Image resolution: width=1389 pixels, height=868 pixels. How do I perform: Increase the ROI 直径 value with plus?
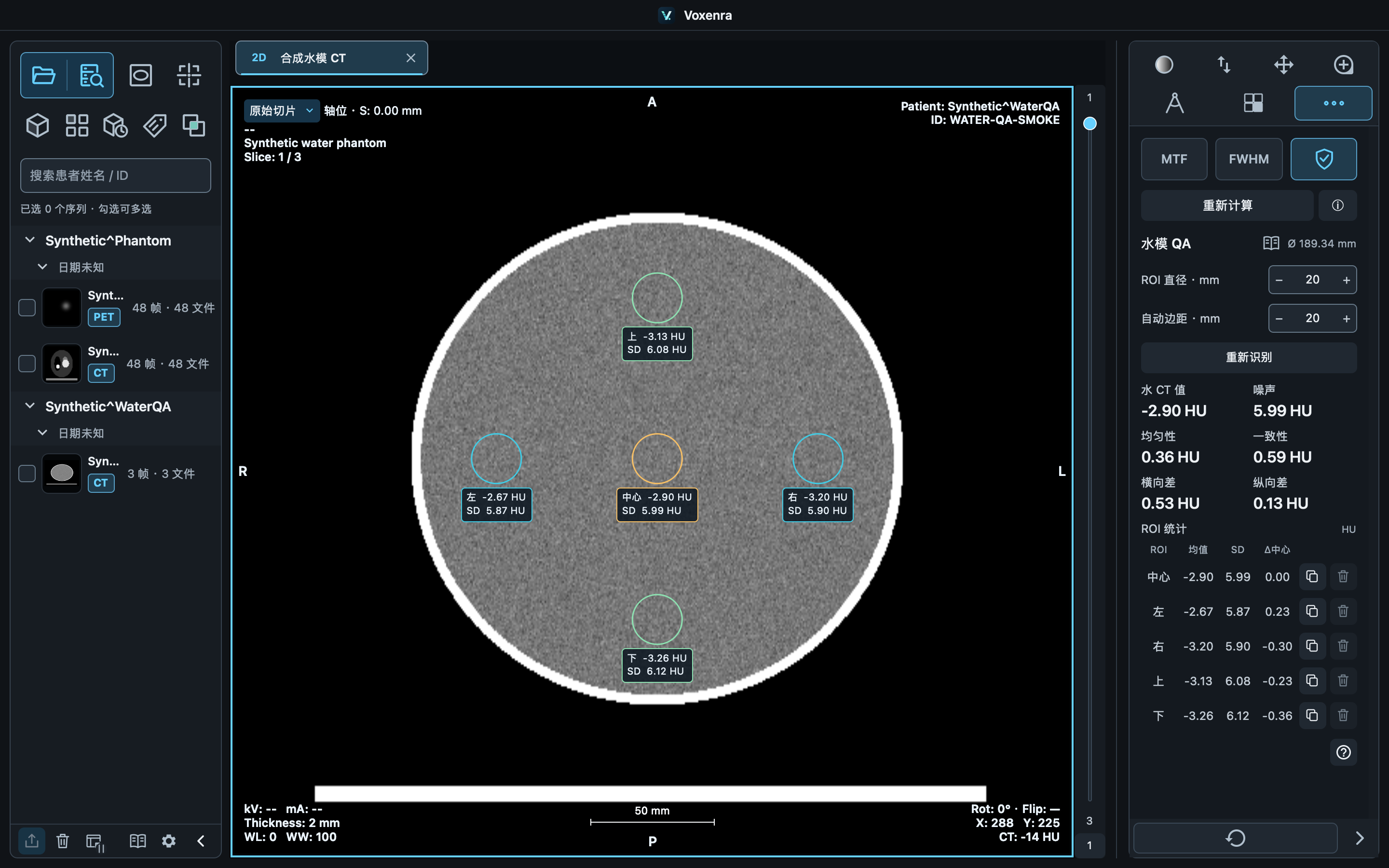click(1346, 280)
